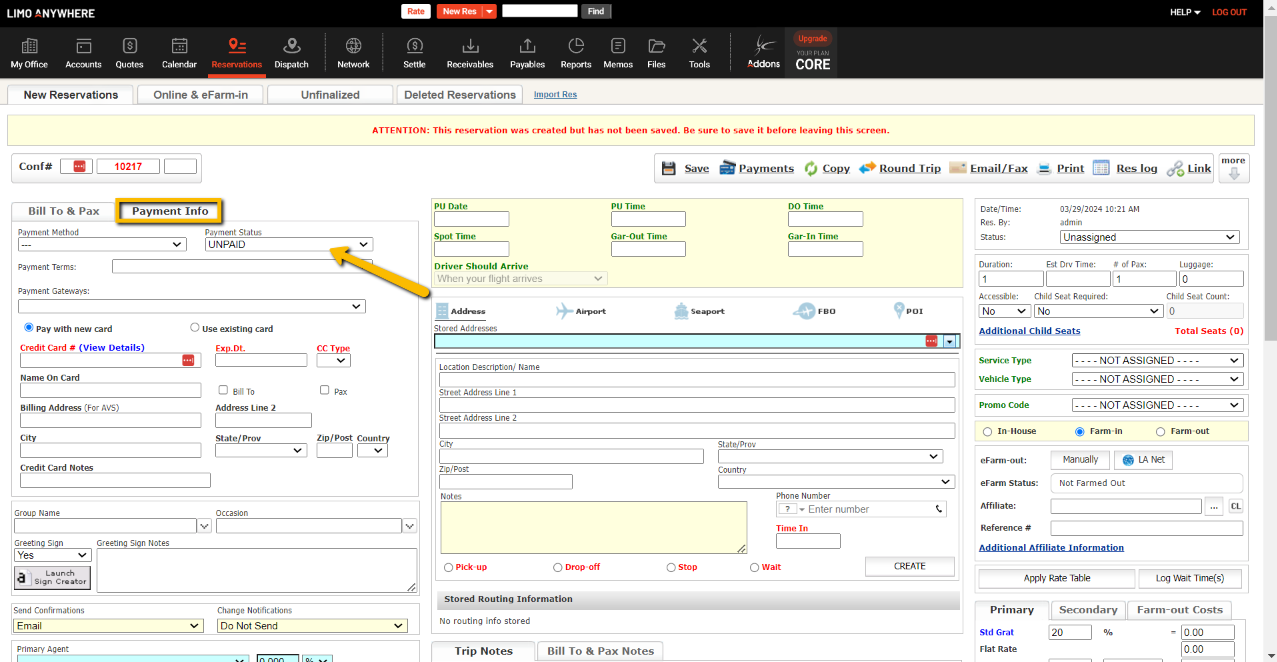Launch Sign Creator icon button
Screen dimensions: 1277x662
[52, 578]
